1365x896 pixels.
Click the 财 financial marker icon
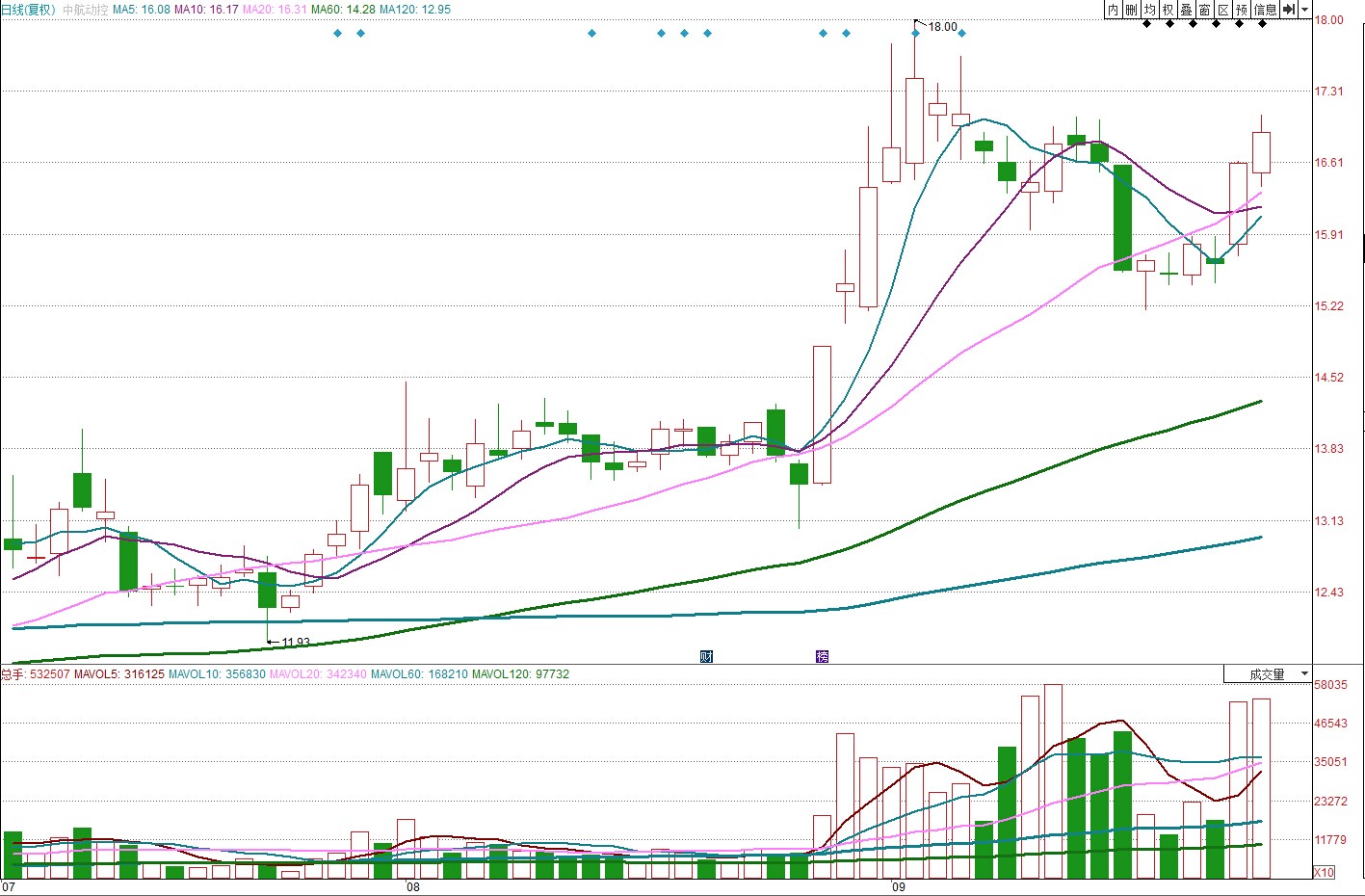pyautogui.click(x=706, y=657)
